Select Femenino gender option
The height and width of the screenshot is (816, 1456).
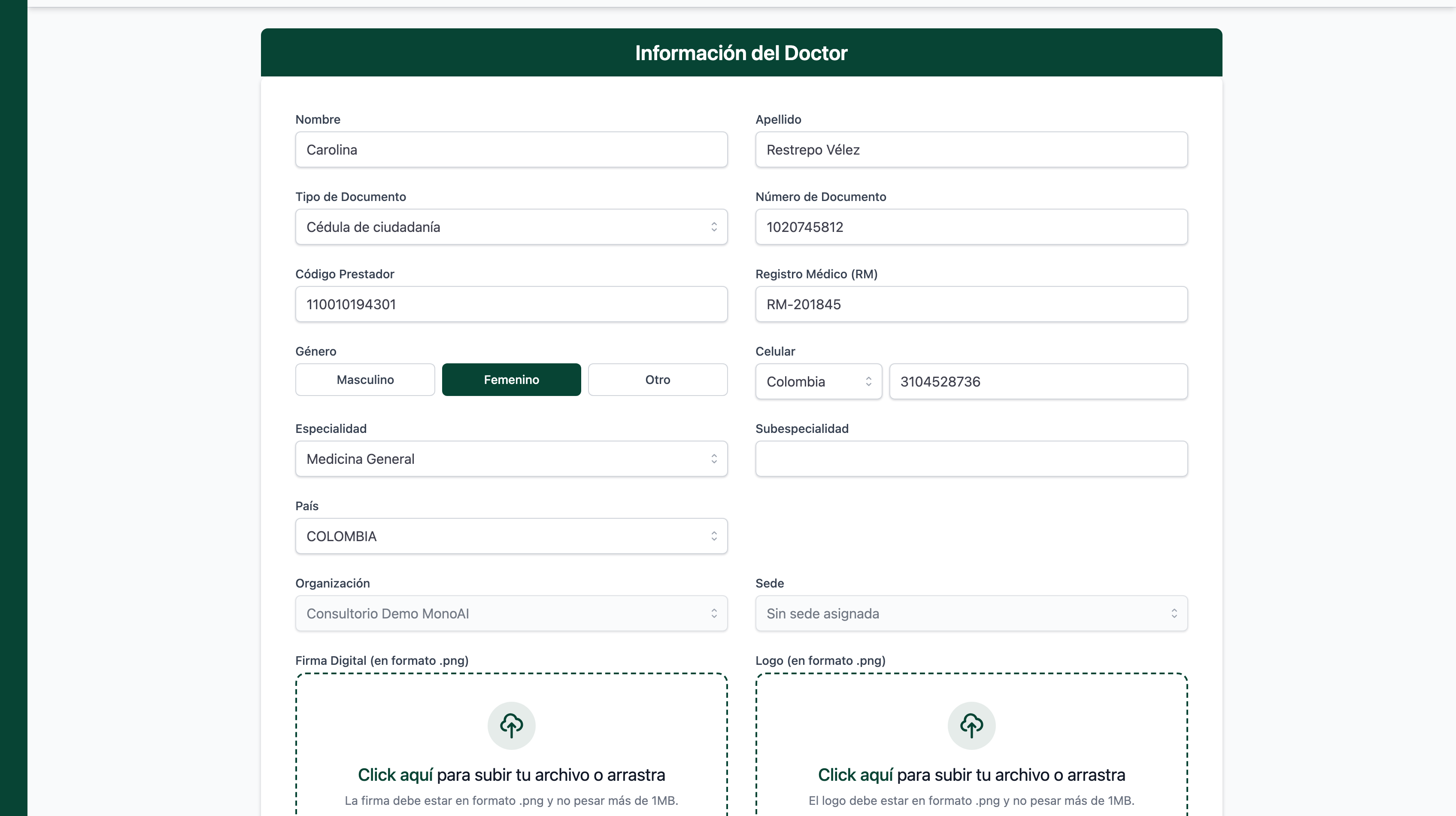point(511,380)
